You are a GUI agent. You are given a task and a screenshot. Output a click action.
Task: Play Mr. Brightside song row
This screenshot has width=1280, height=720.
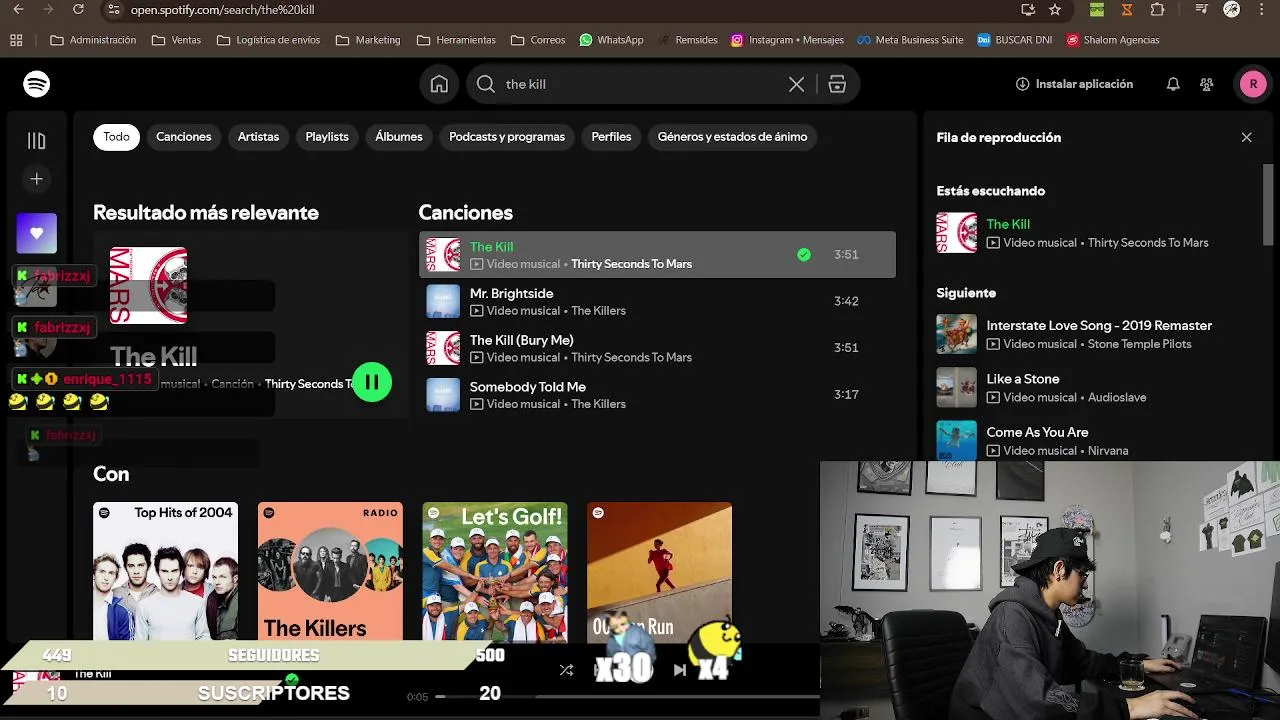657,301
